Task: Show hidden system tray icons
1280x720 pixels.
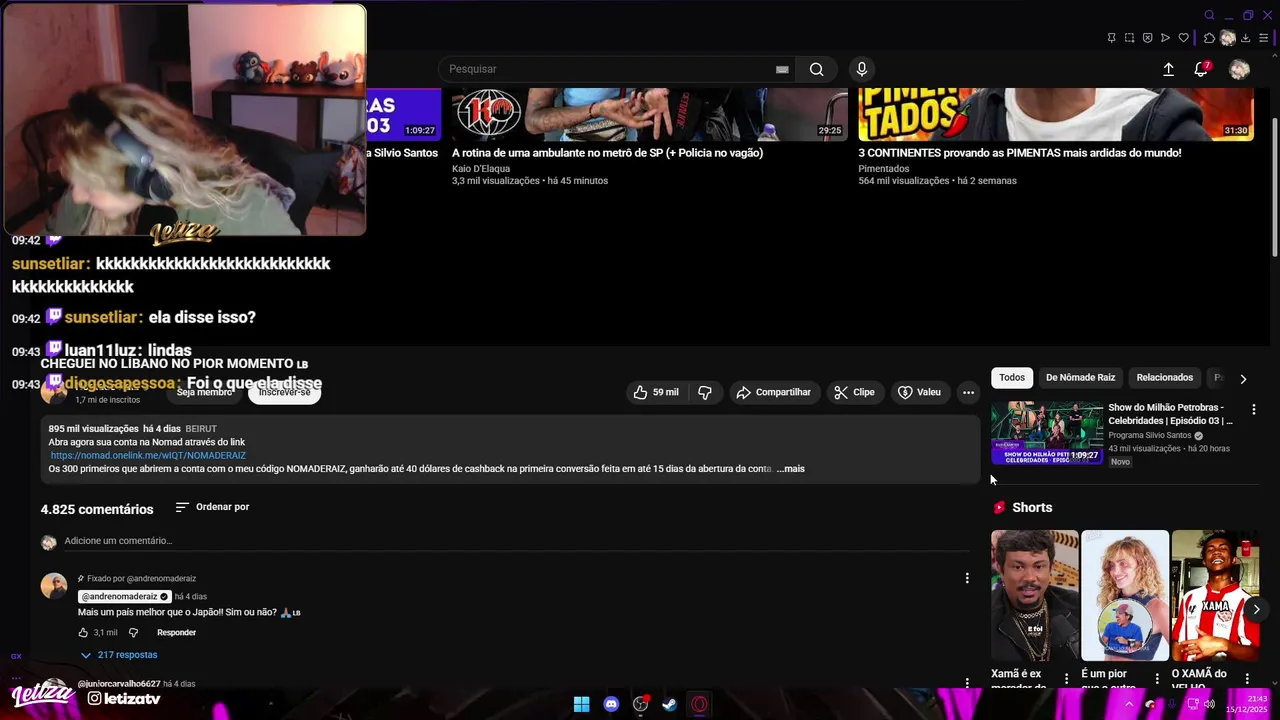Action: (1129, 704)
